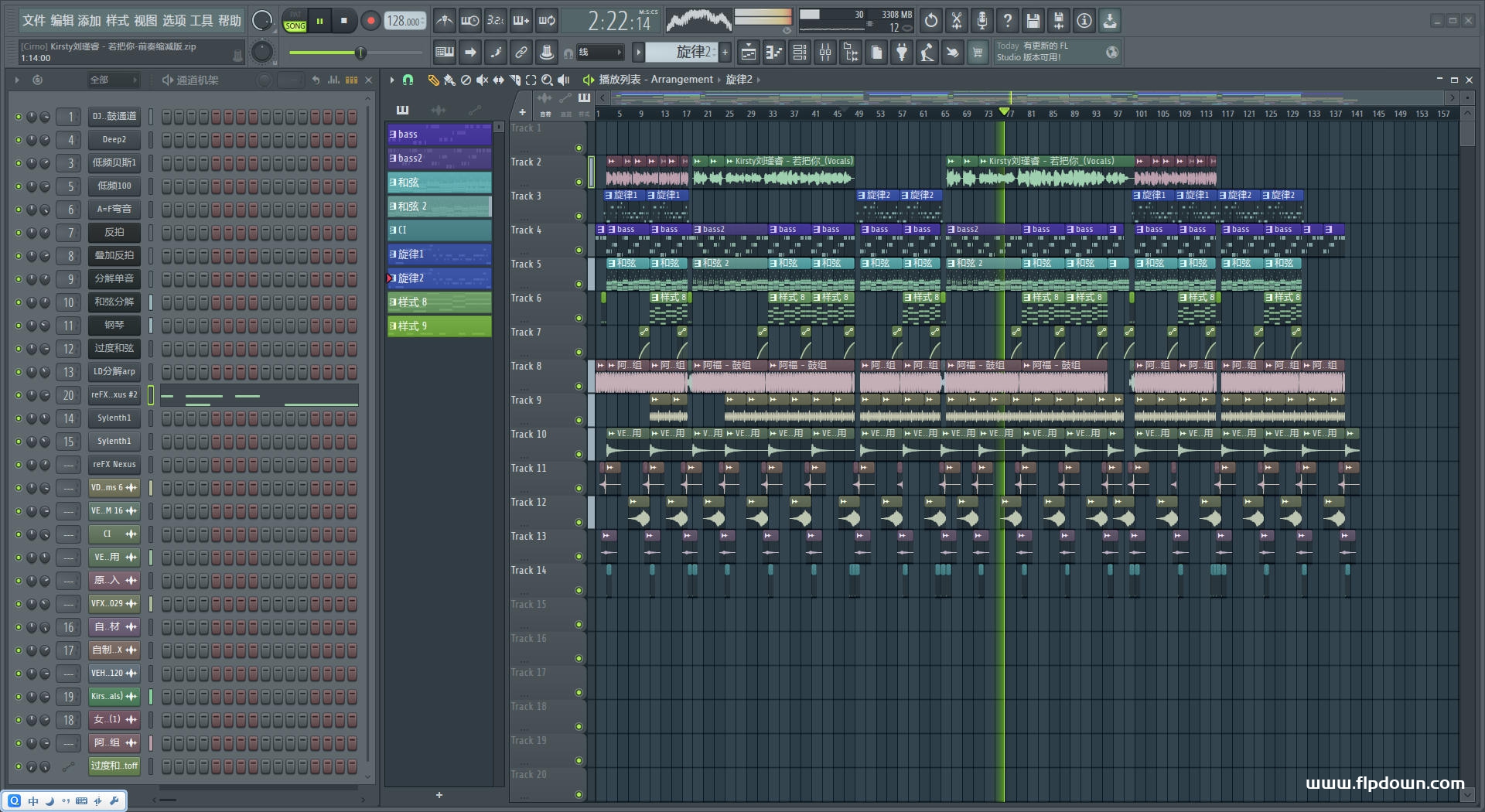Viewport: 1485px width, 812px height.
Task: Click the save project floppy disk icon
Action: [1033, 21]
